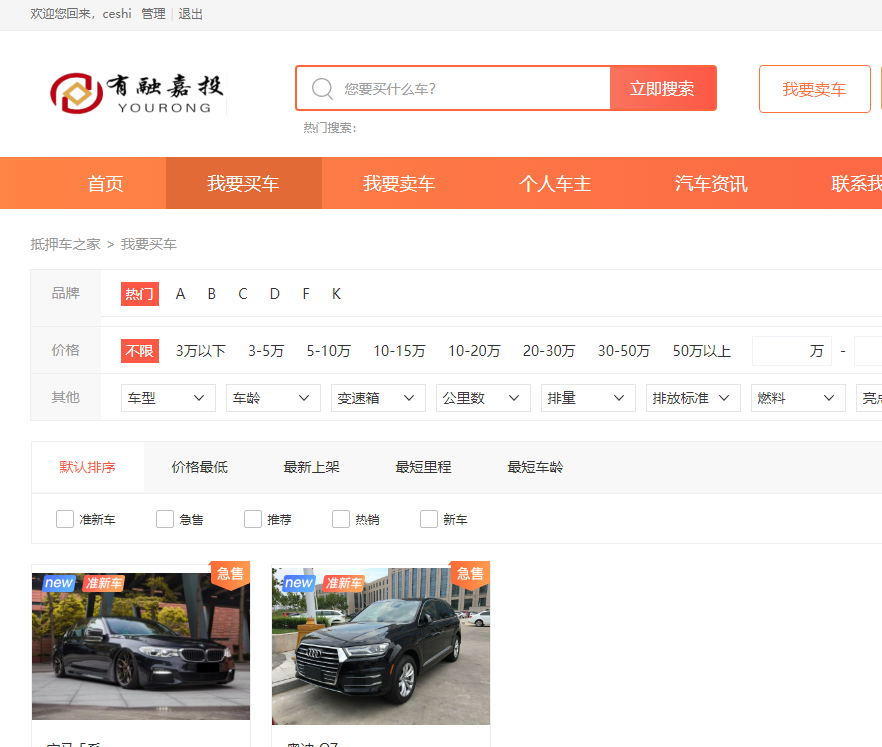Image resolution: width=882 pixels, height=747 pixels.
Task: Filter brands by letter B
Action: coord(212,294)
